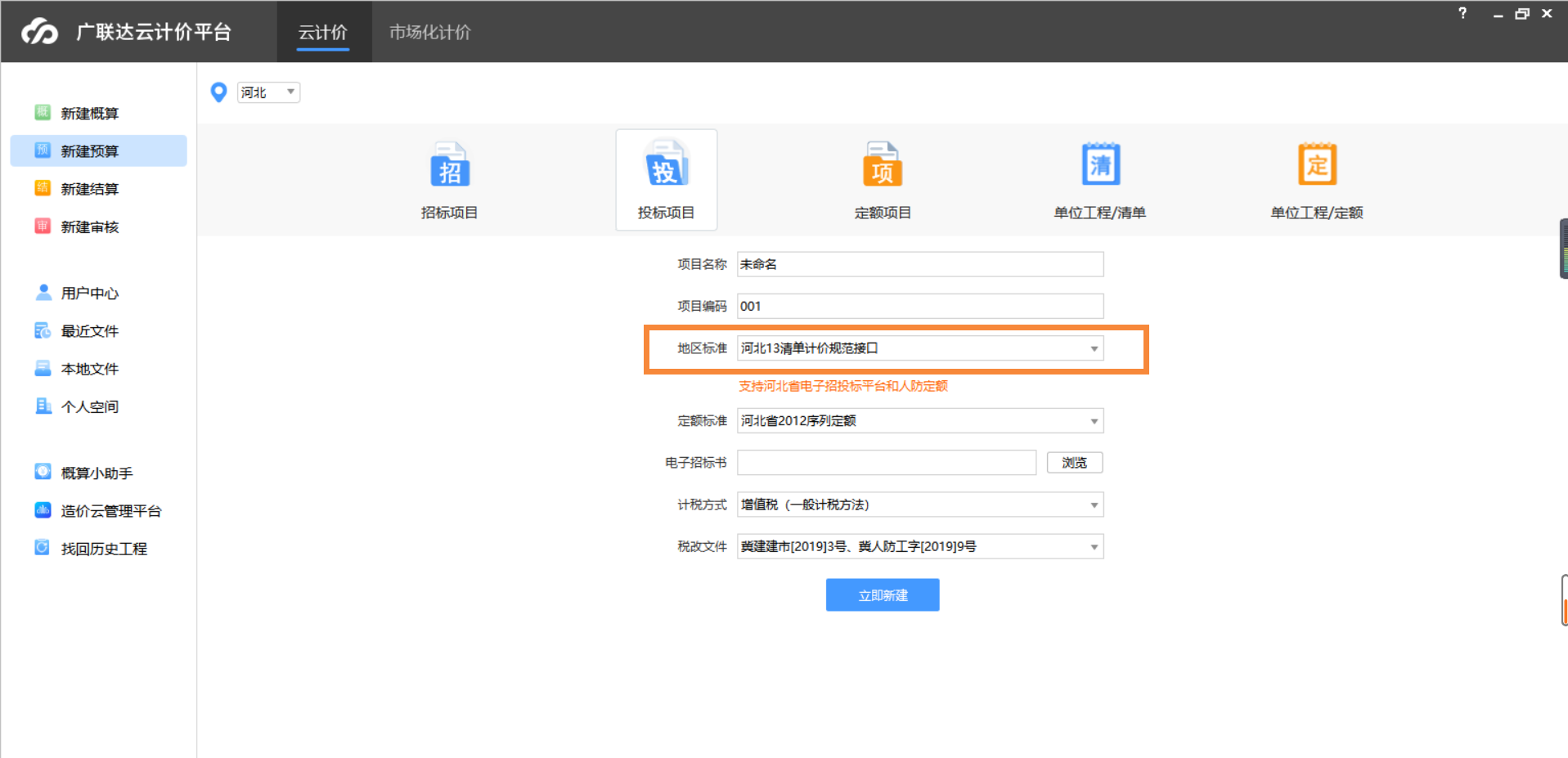Open 新建结算 from the sidebar
The width and height of the screenshot is (1568, 758).
click(x=90, y=189)
